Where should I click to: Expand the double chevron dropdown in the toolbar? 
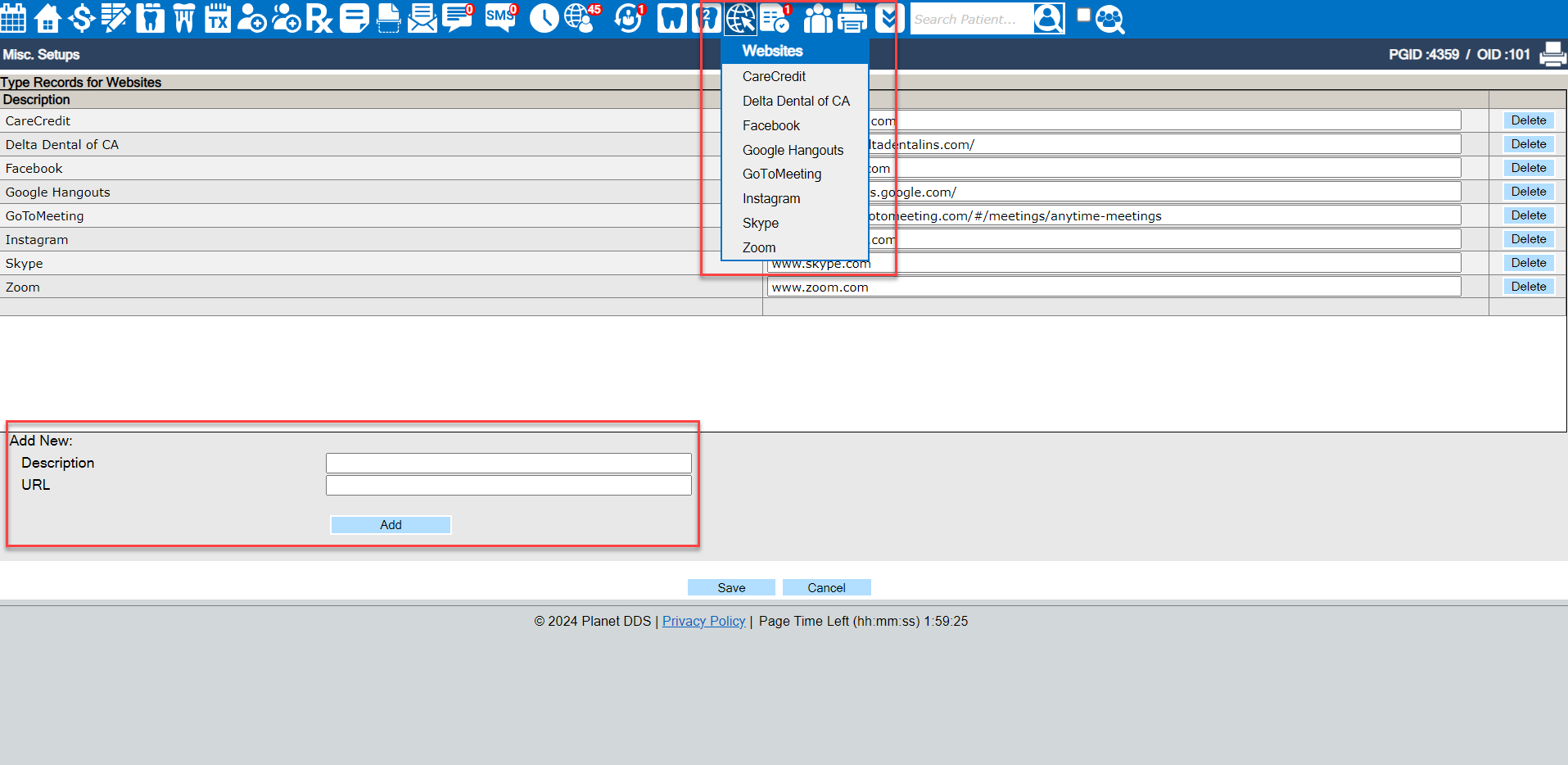(887, 18)
